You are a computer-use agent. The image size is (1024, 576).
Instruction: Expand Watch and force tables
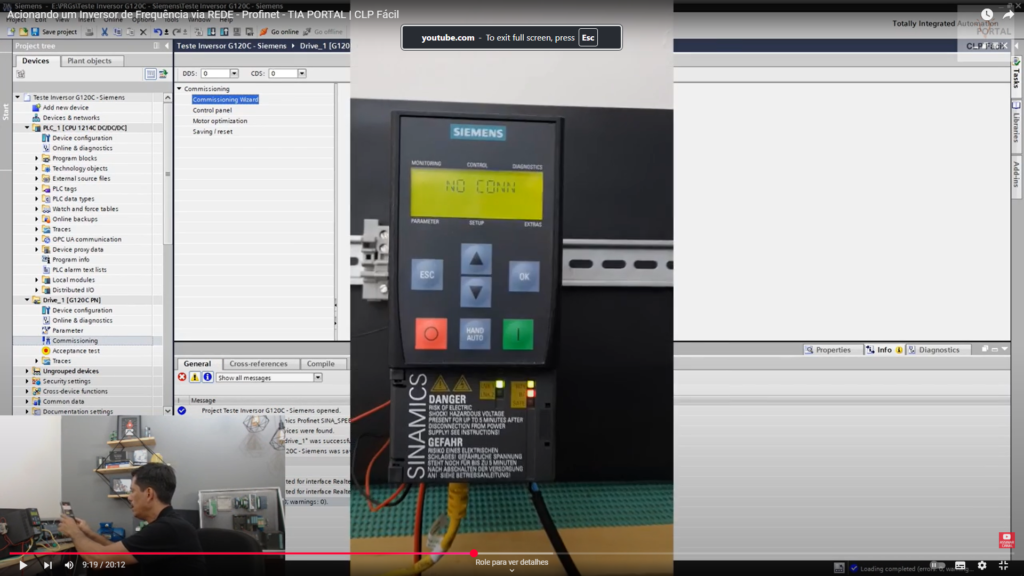37,209
